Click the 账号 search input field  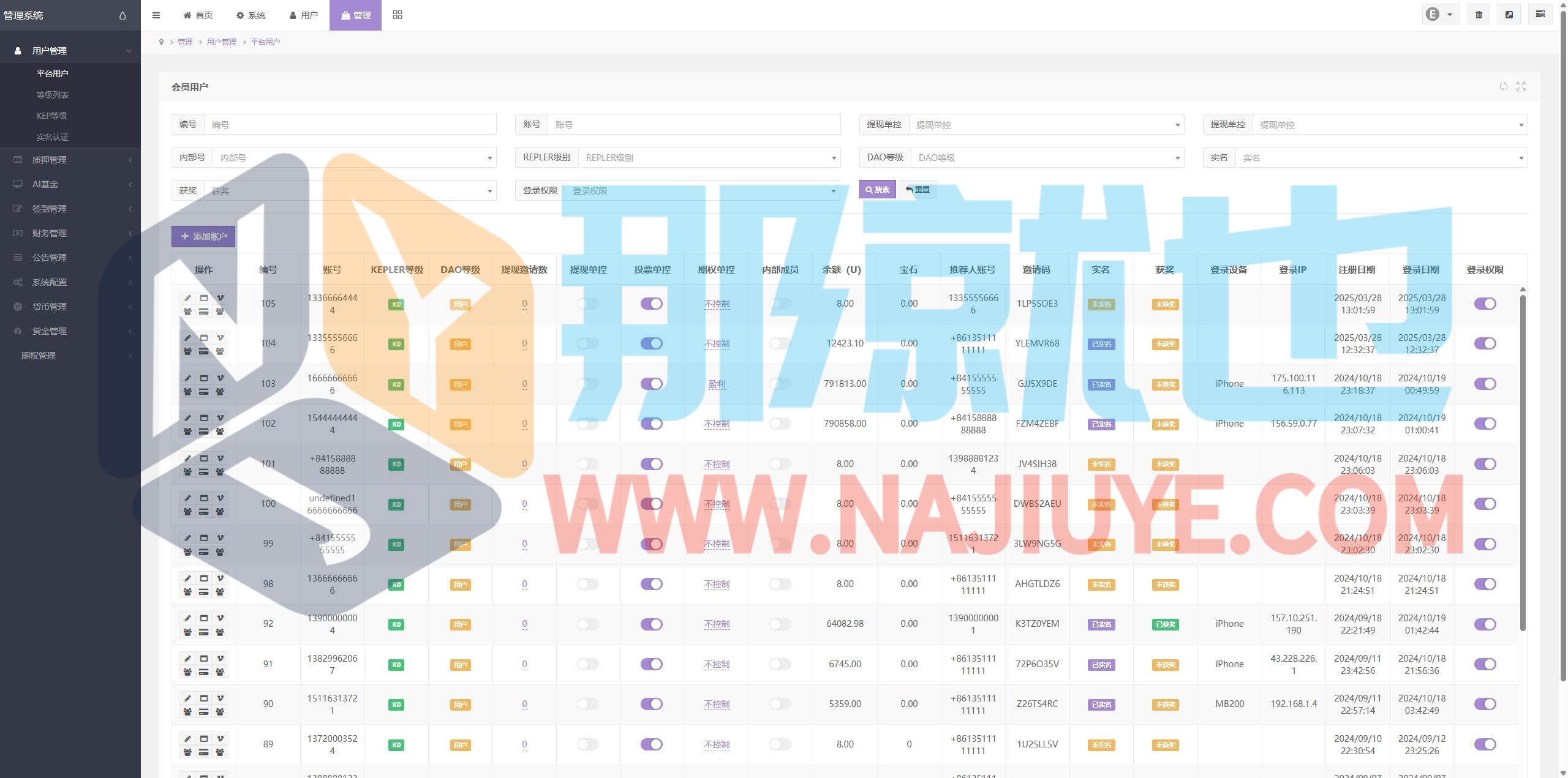693,125
